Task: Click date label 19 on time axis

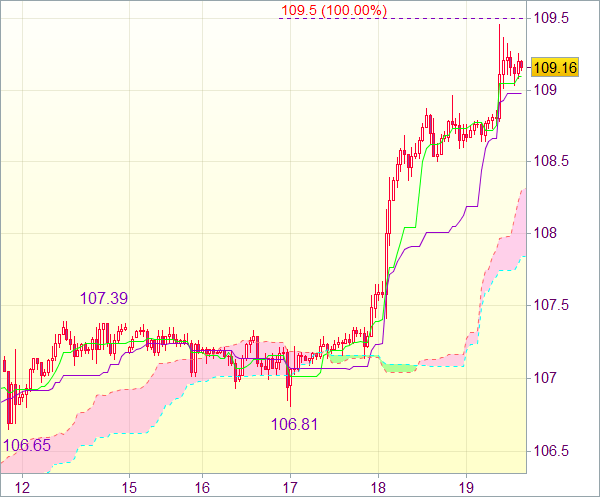Action: pos(466,488)
